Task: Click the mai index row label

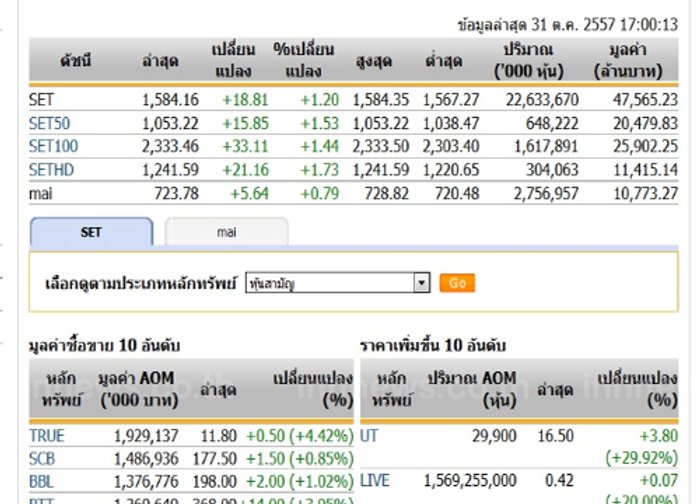Action: coord(41,194)
